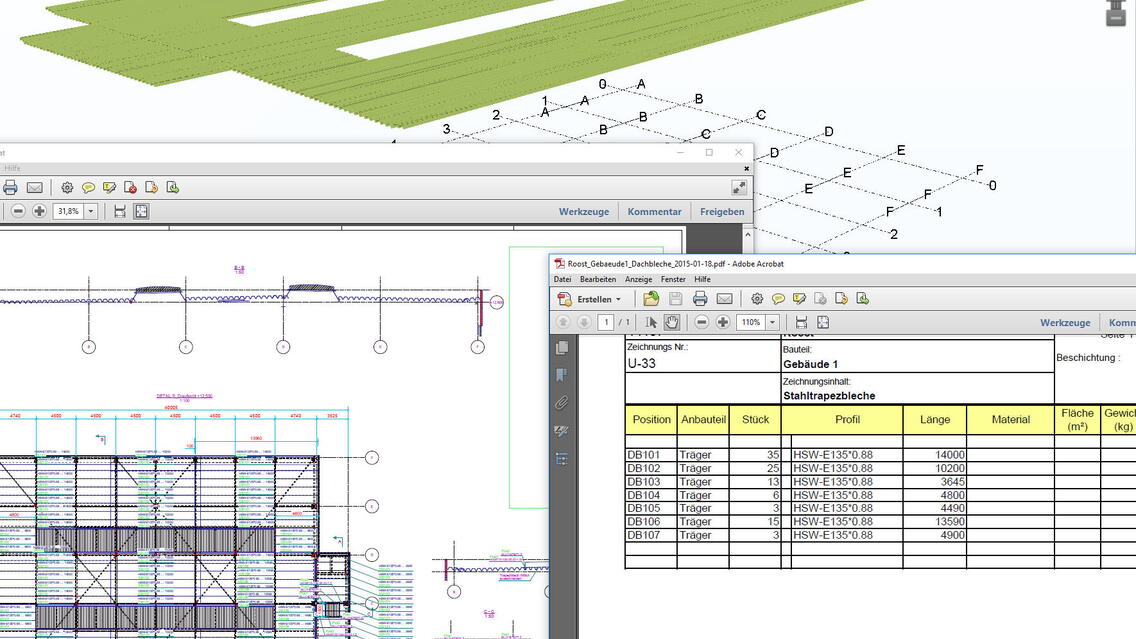Activate the hand pan tool
This screenshot has height=639, width=1136.
pos(672,322)
